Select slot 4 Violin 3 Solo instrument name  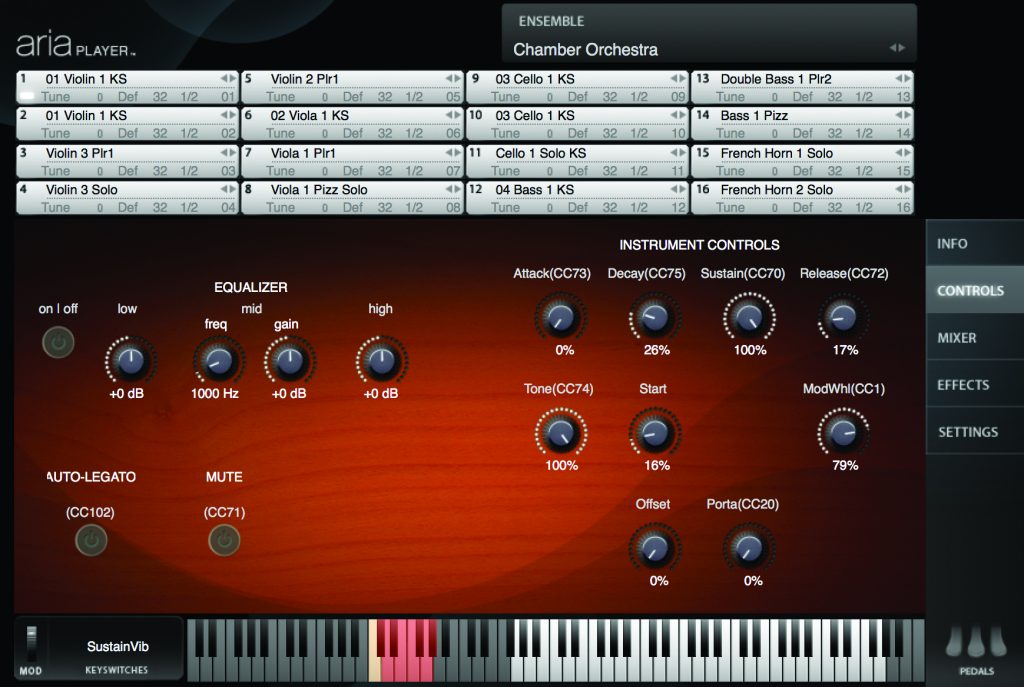pos(82,189)
